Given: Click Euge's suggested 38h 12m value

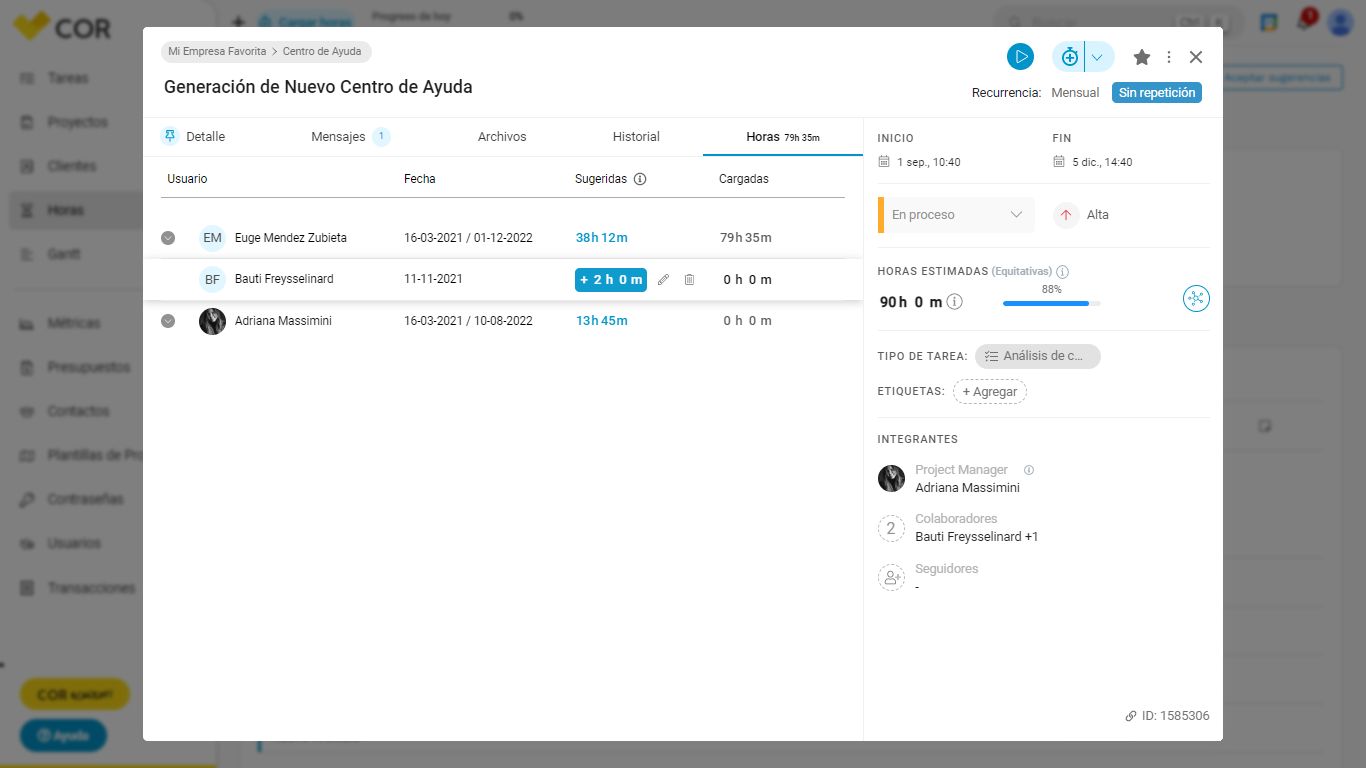Looking at the screenshot, I should tap(602, 238).
